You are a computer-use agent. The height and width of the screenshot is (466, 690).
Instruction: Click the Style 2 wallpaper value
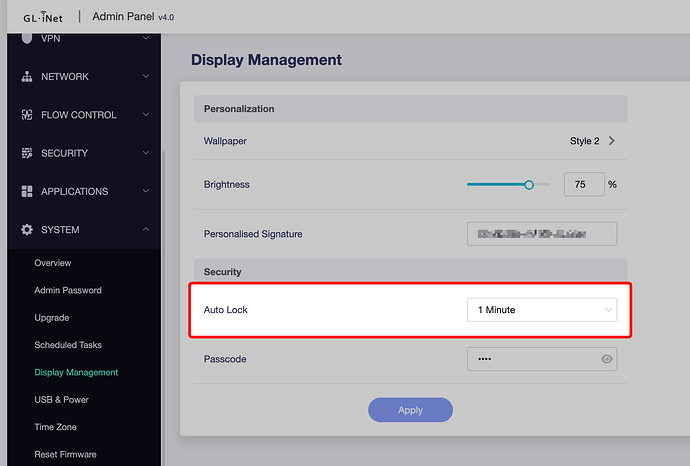click(584, 141)
